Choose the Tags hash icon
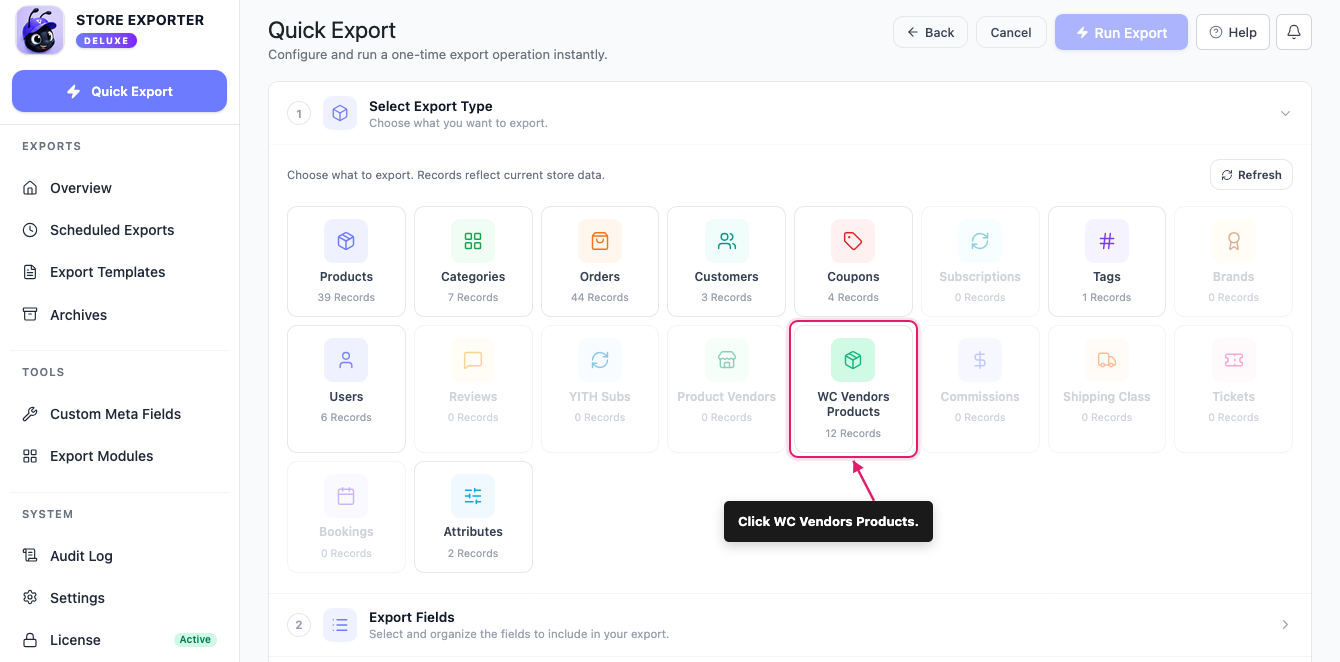The width and height of the screenshot is (1340, 662). click(1107, 241)
